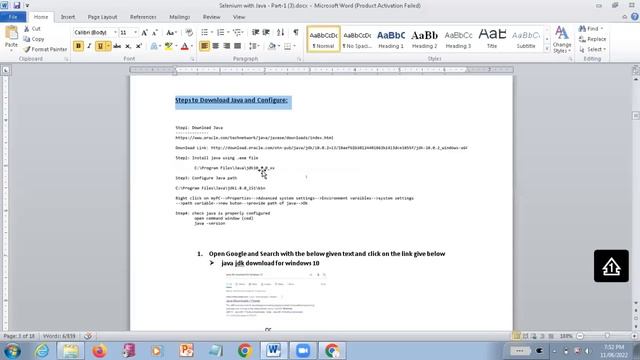Image resolution: width=640 pixels, height=360 pixels.
Task: Open Word Help question mark
Action: 635,17
